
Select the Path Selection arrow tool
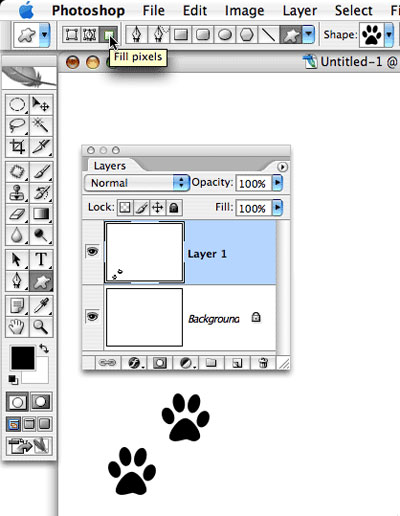(x=17, y=260)
